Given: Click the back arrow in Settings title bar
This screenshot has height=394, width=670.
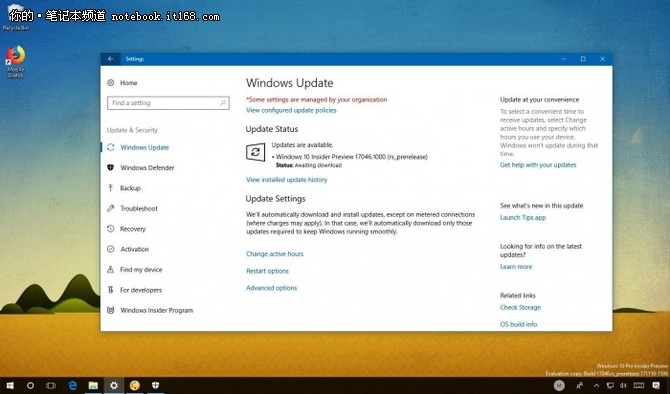Looking at the screenshot, I should tap(111, 59).
